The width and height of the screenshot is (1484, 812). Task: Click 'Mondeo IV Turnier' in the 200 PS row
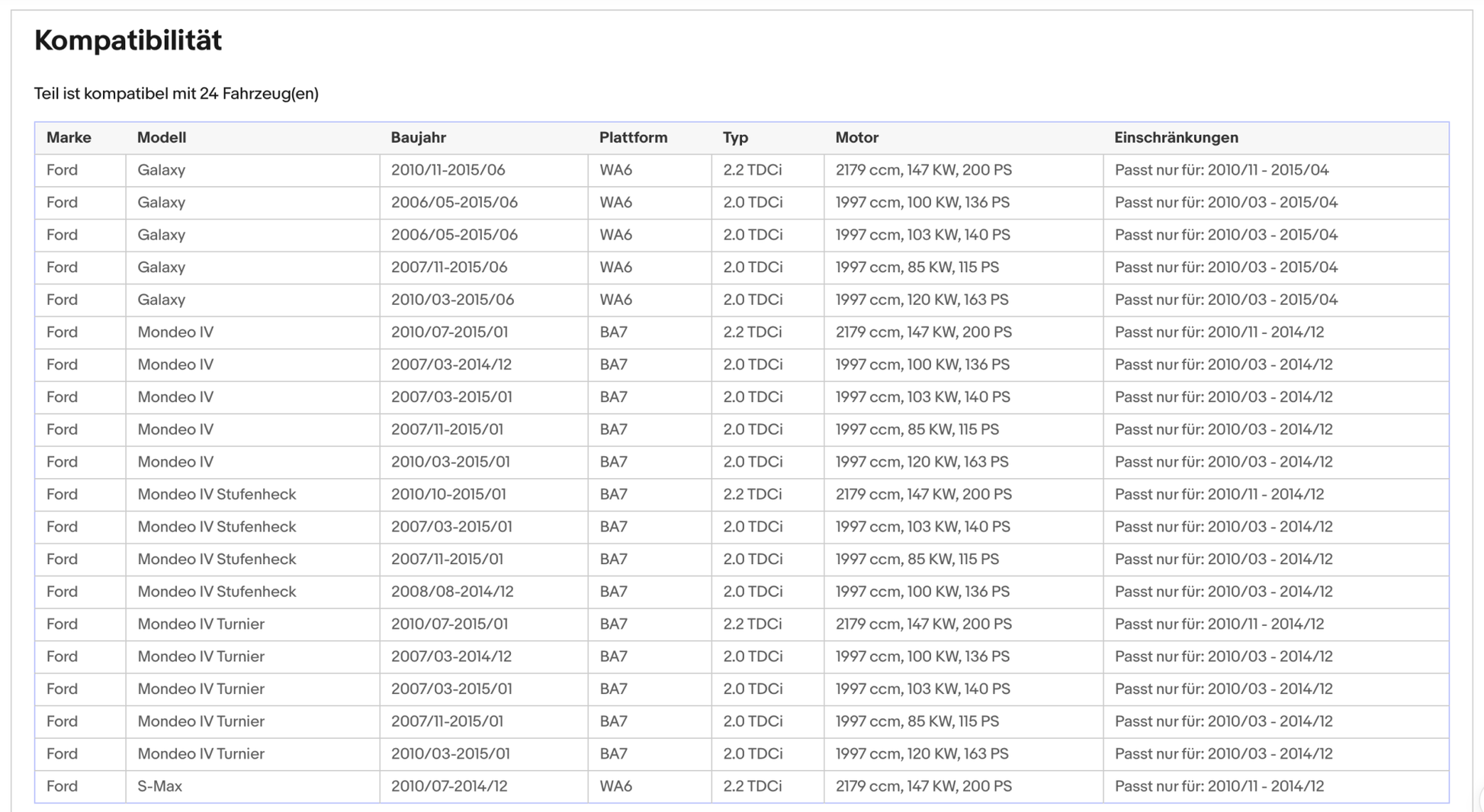(201, 624)
